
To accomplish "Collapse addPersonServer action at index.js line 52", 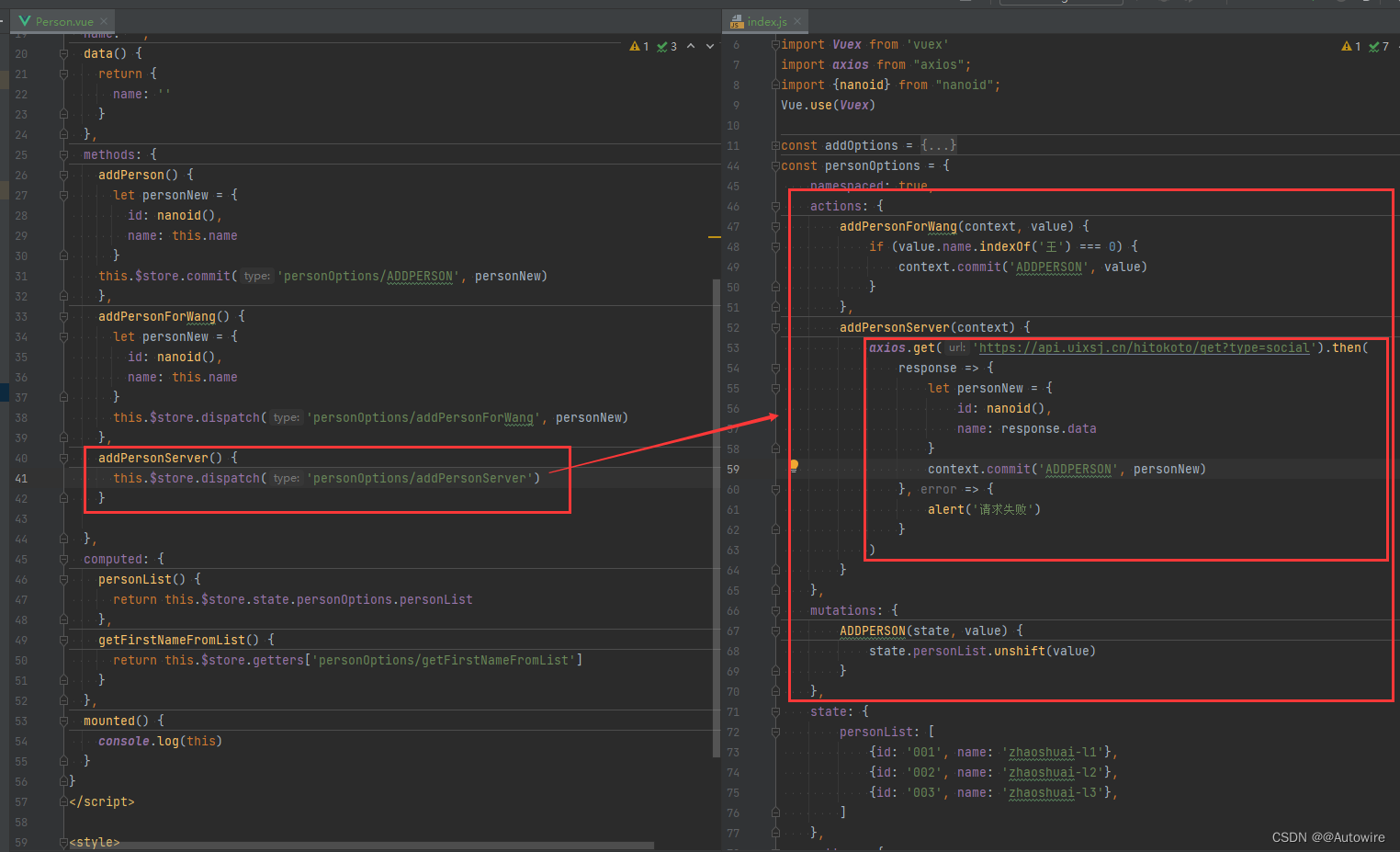I will pyautogui.click(x=775, y=327).
